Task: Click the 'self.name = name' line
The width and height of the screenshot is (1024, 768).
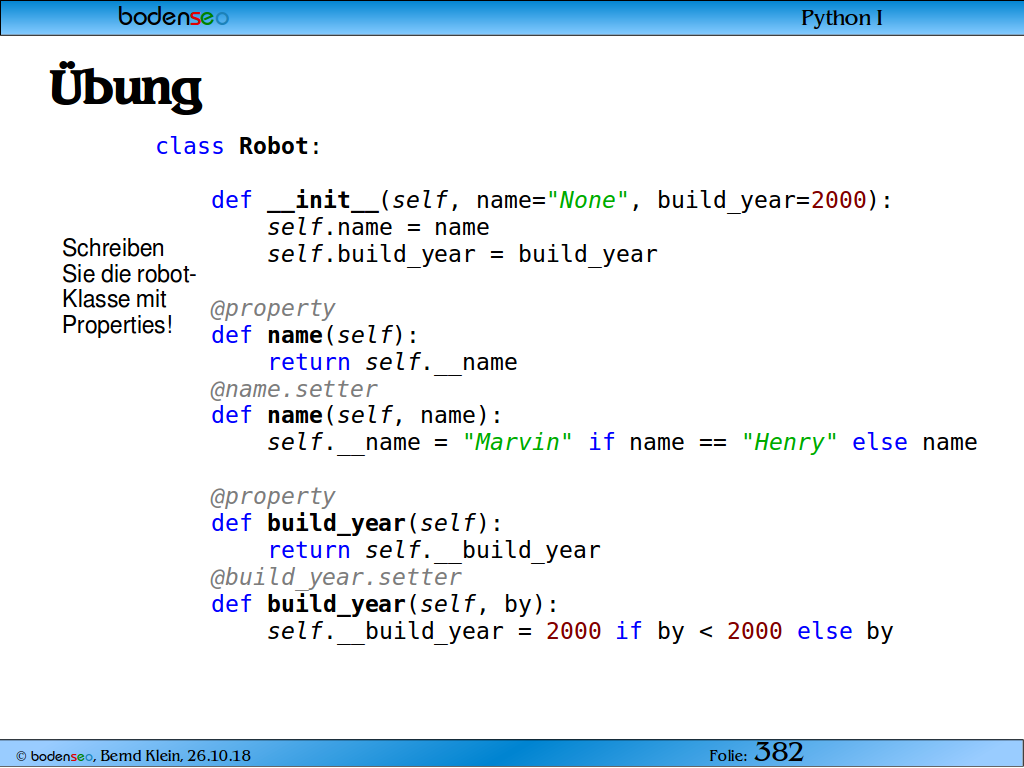Action: point(378,227)
